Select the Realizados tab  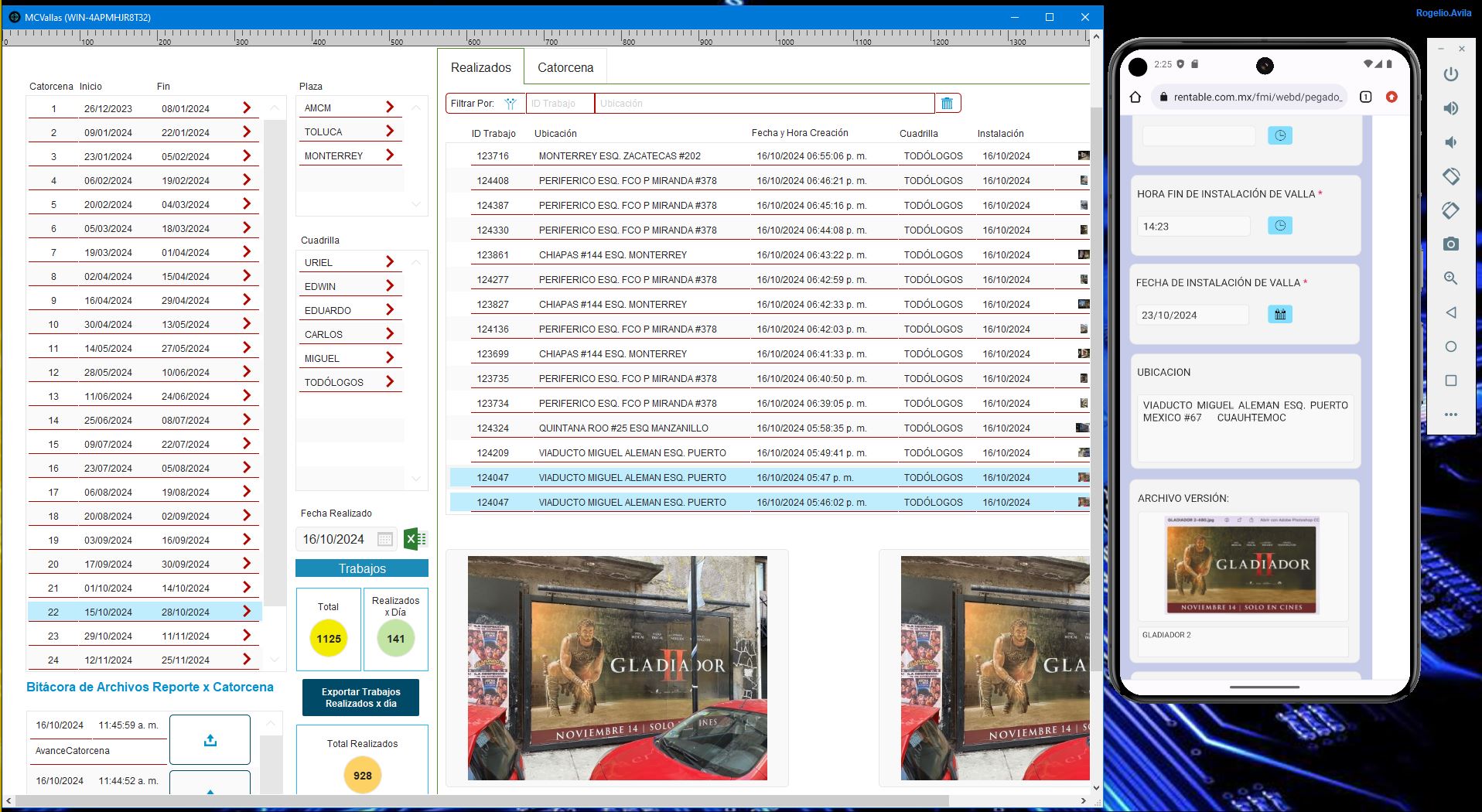480,68
